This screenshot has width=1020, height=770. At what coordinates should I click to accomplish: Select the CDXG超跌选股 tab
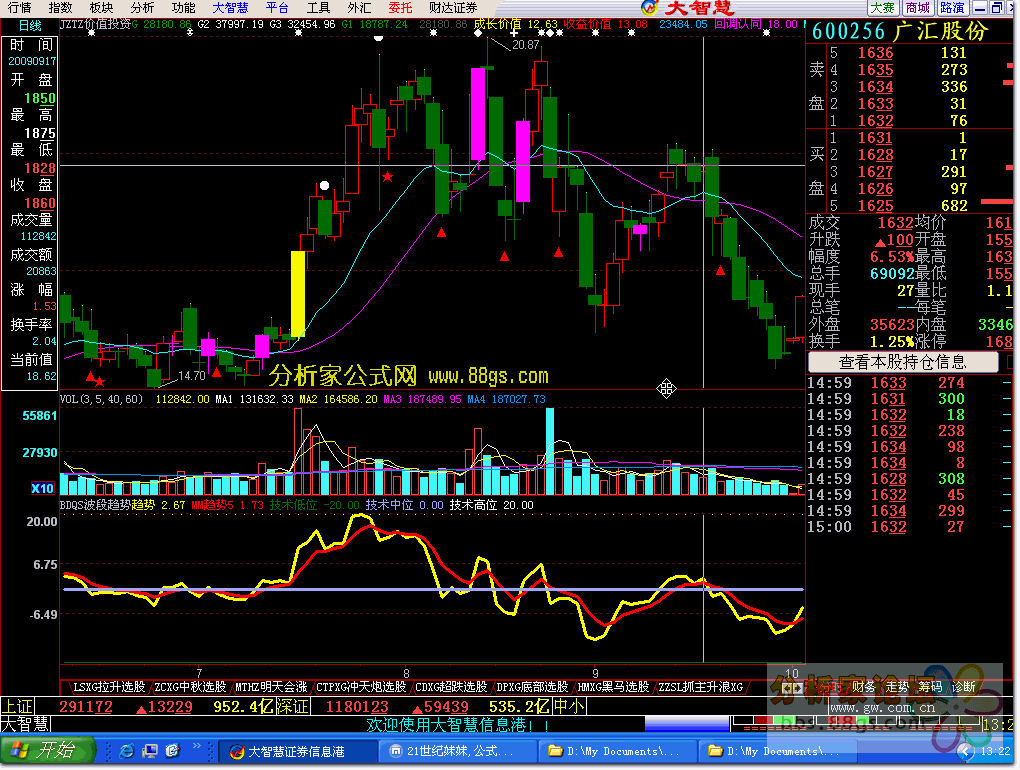pos(451,687)
